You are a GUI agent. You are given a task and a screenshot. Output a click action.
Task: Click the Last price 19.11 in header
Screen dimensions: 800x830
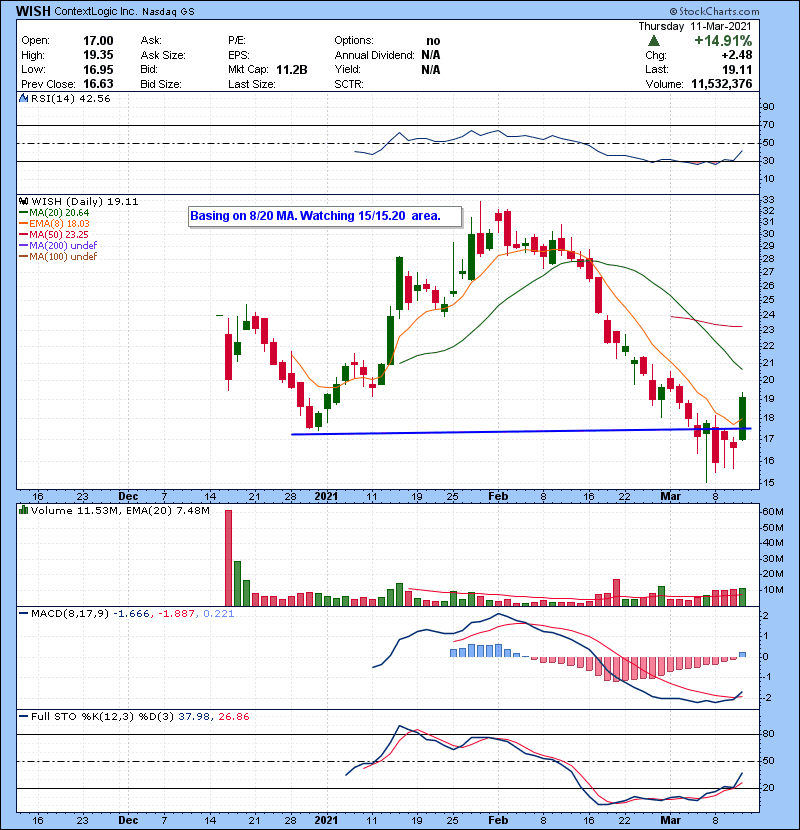(737, 69)
